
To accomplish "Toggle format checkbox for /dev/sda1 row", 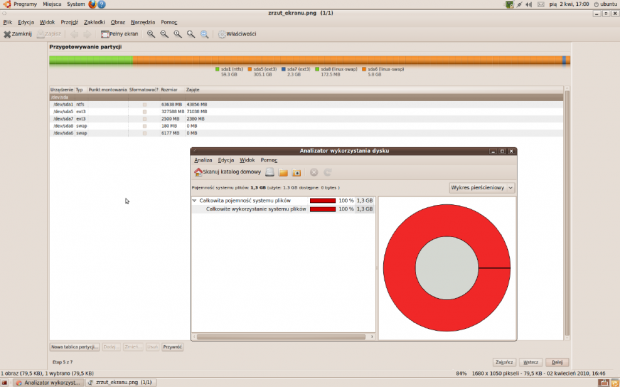I will click(145, 105).
